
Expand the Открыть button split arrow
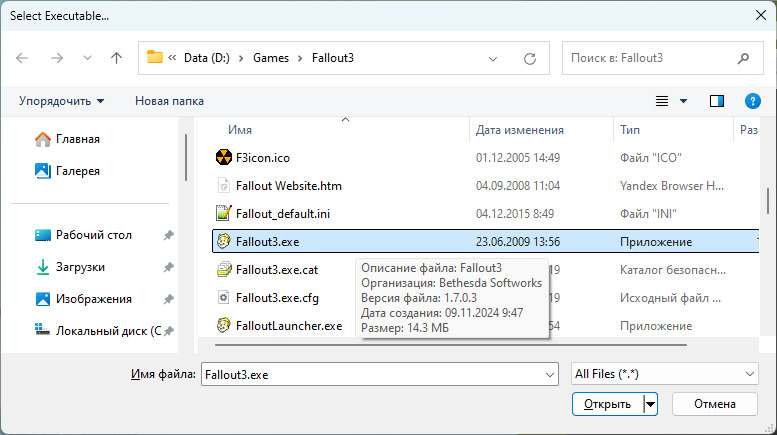coord(651,404)
